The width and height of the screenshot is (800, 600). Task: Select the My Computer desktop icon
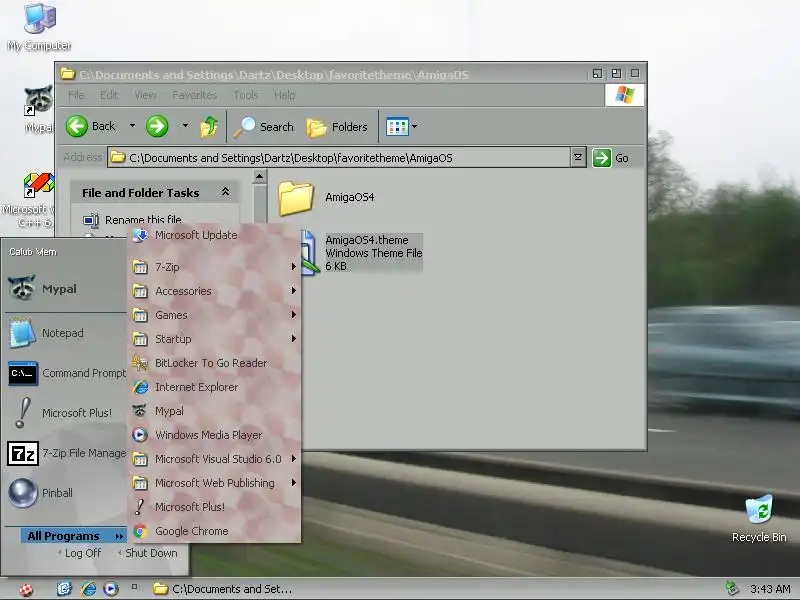pos(39,27)
